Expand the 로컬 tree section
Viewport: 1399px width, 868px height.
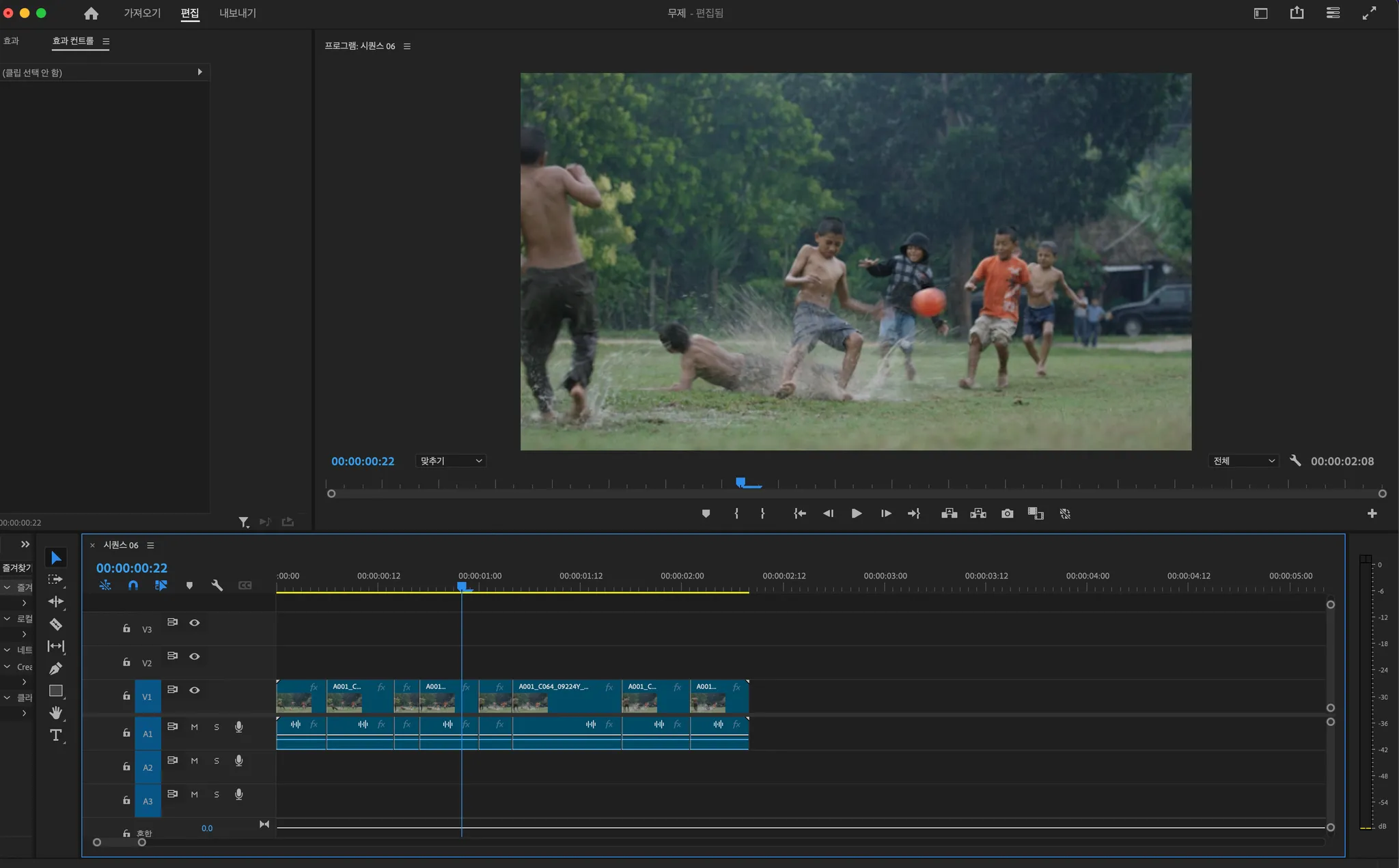(x=7, y=619)
